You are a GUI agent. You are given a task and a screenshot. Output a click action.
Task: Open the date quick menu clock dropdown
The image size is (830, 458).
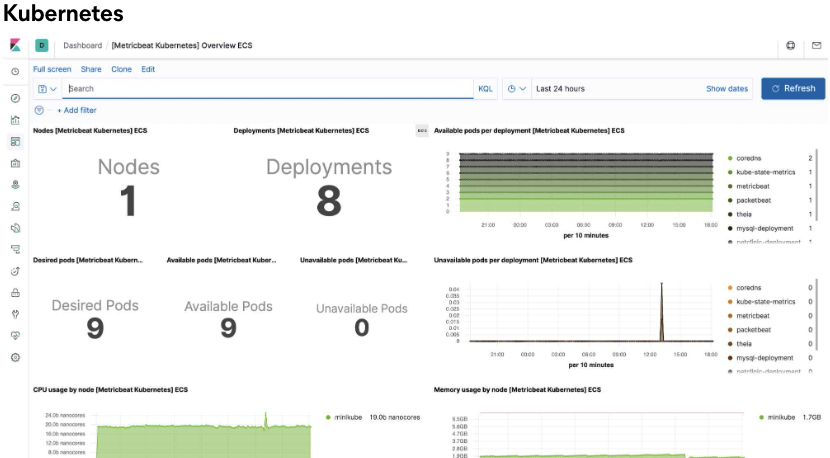point(517,89)
